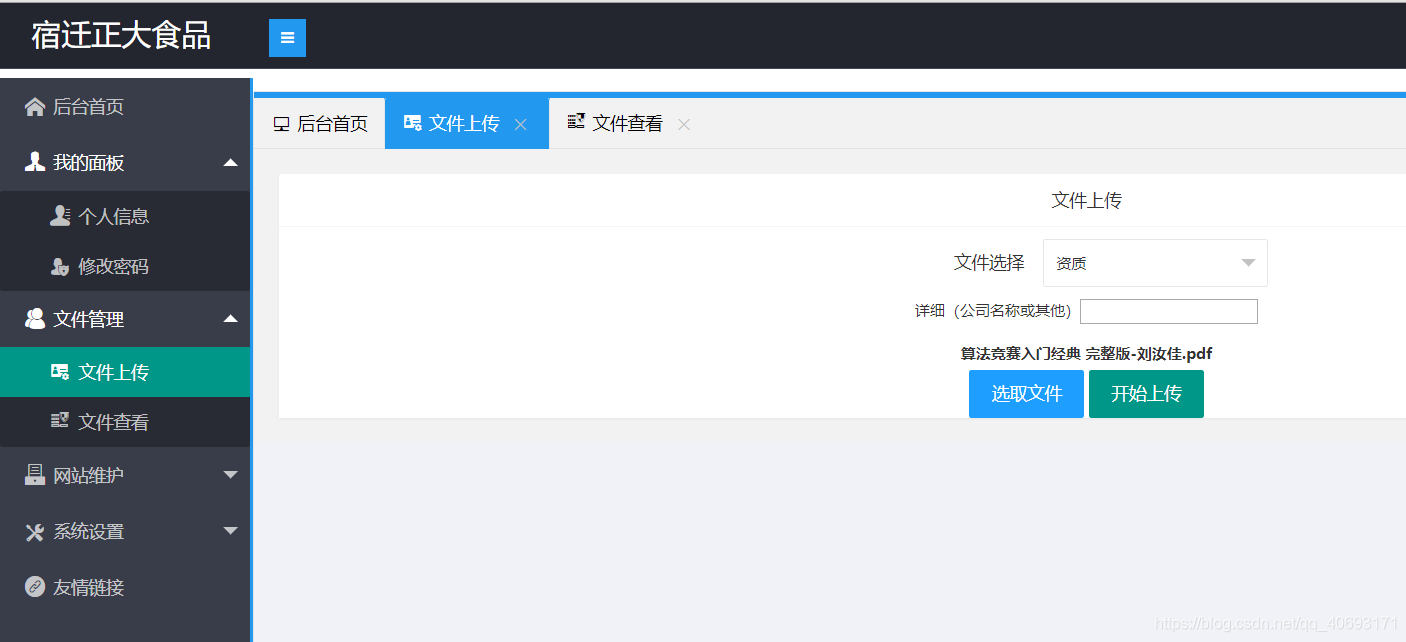
Task: Open the 文件选择 dropdown showing 资质
Action: 1155,263
